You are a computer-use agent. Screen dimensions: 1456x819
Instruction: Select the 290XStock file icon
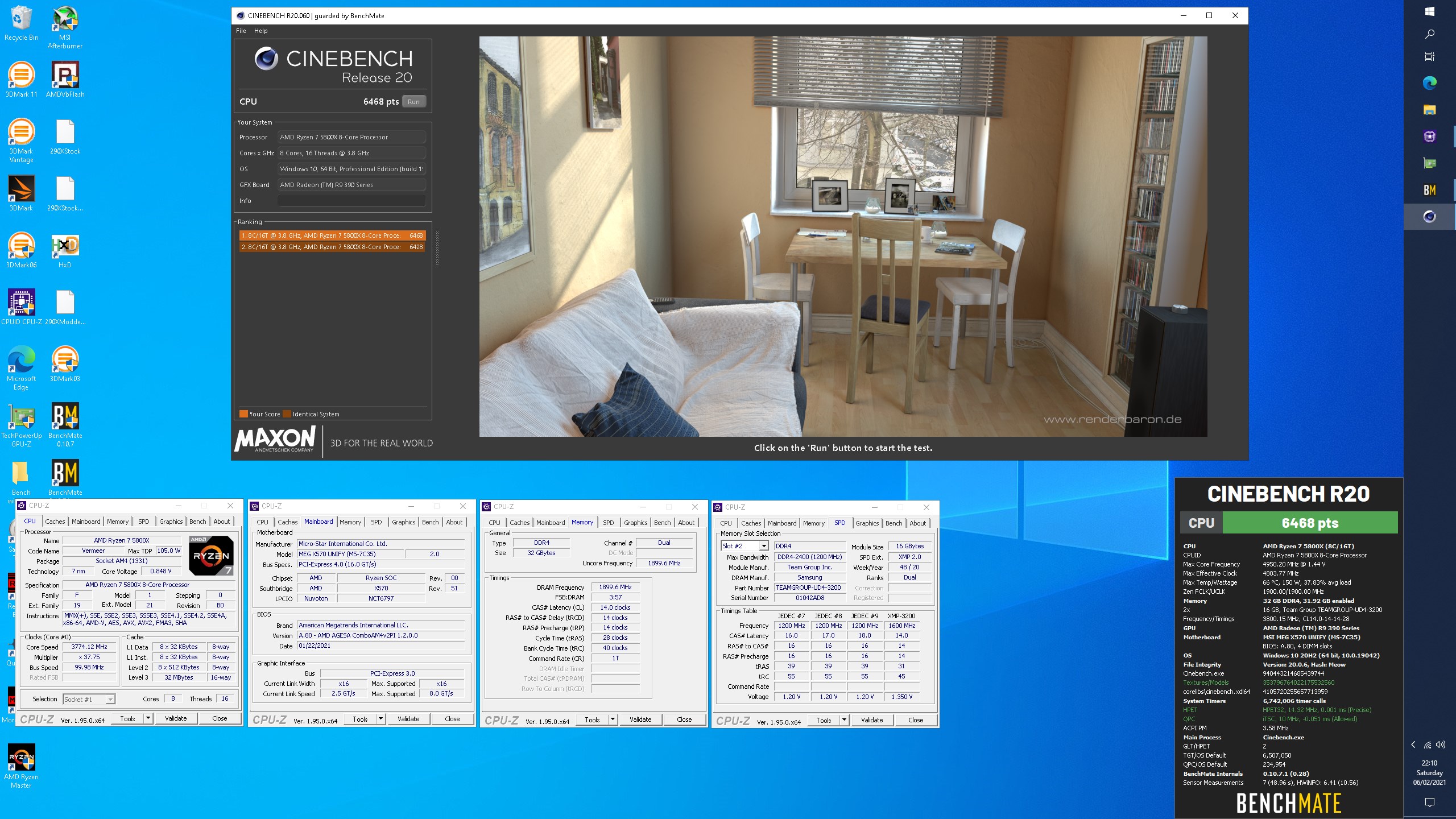pyautogui.click(x=65, y=137)
